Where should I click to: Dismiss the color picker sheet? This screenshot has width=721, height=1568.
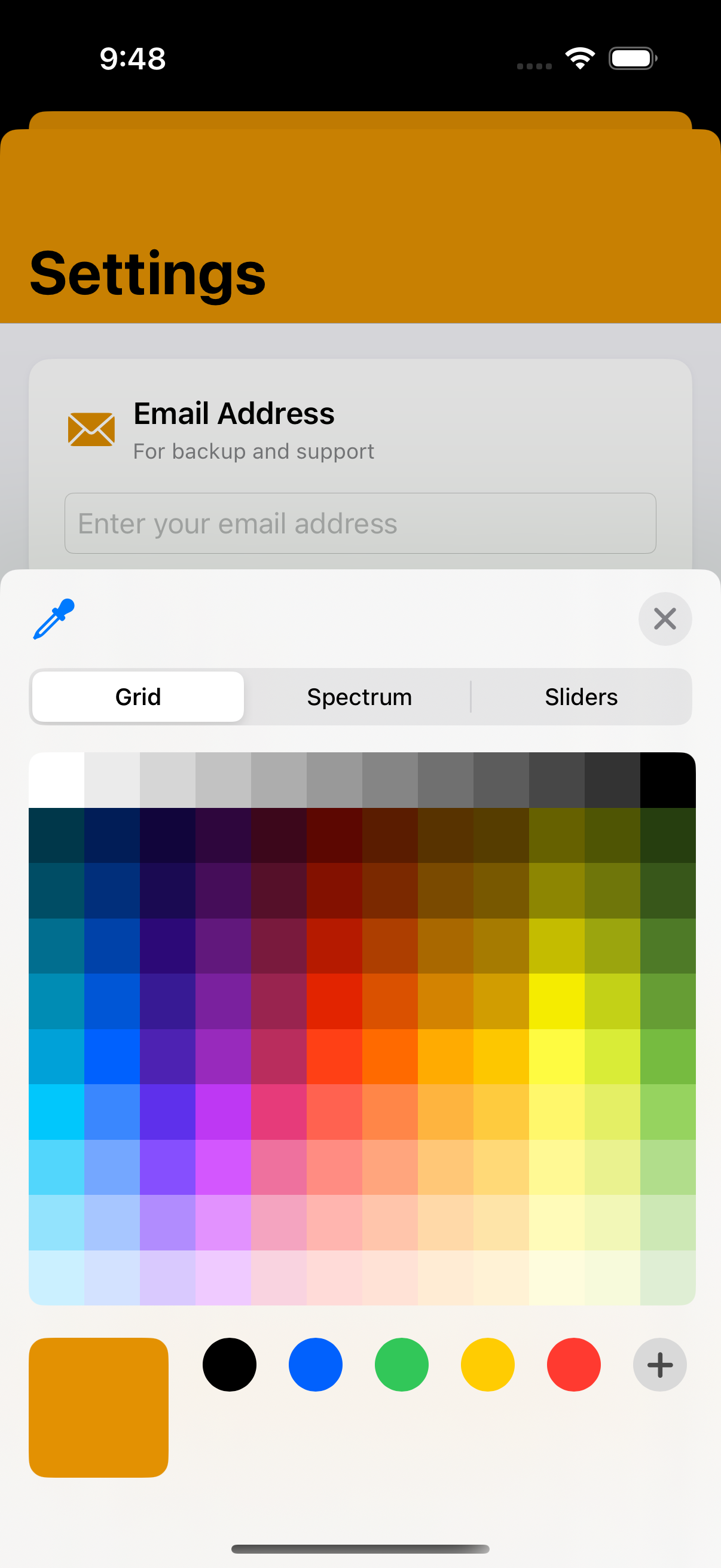coord(665,619)
